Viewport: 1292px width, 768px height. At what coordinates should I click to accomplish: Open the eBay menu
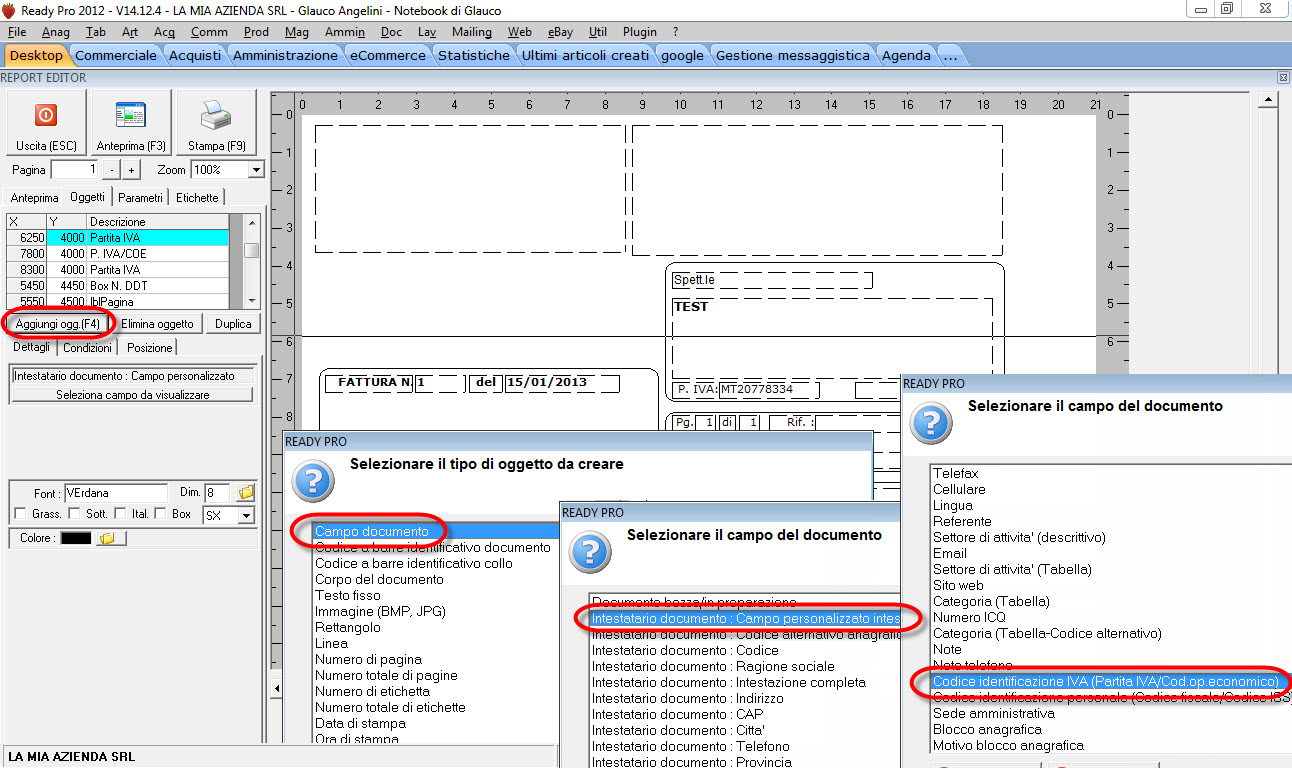(x=560, y=32)
